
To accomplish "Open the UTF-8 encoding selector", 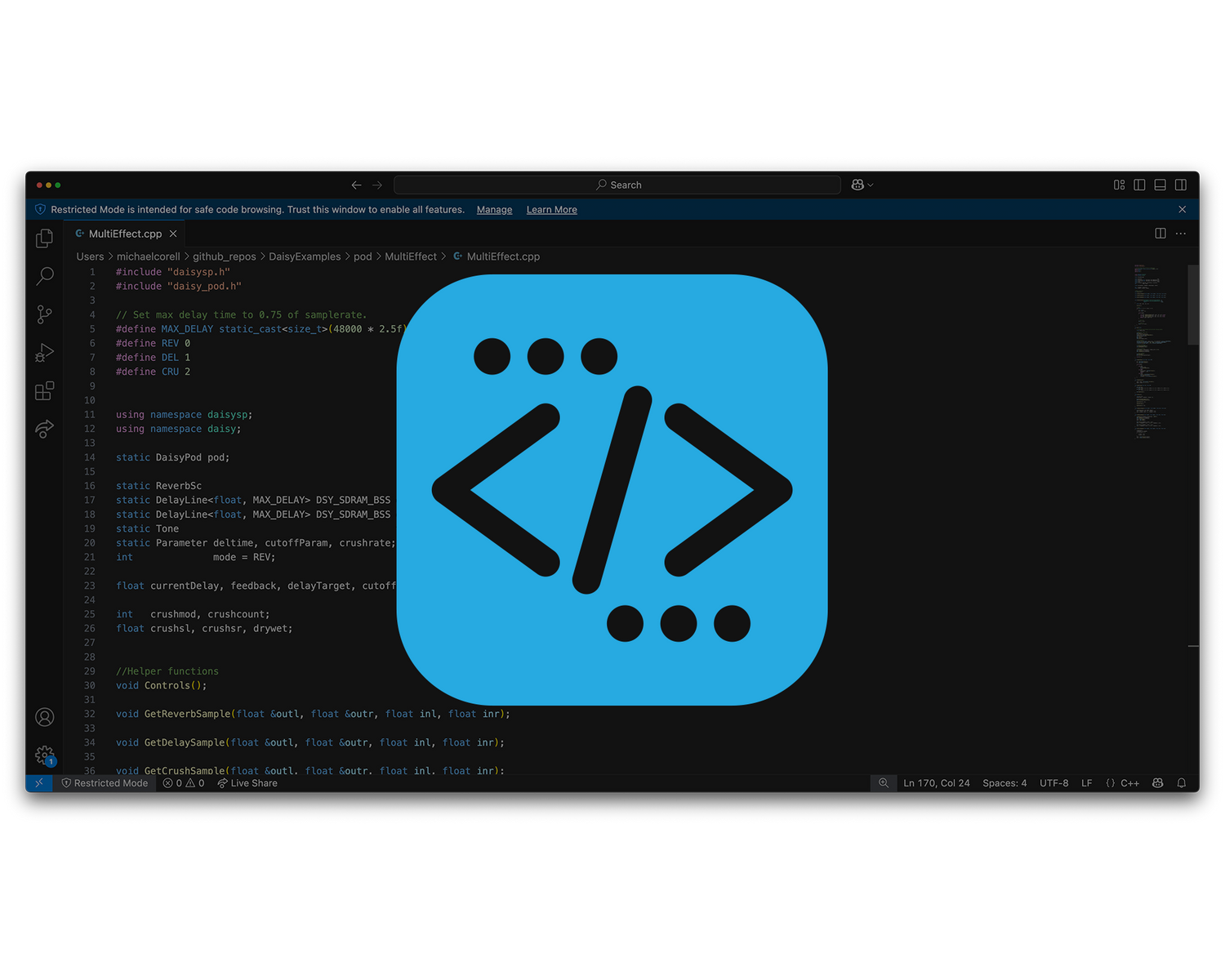I will coord(1053,783).
